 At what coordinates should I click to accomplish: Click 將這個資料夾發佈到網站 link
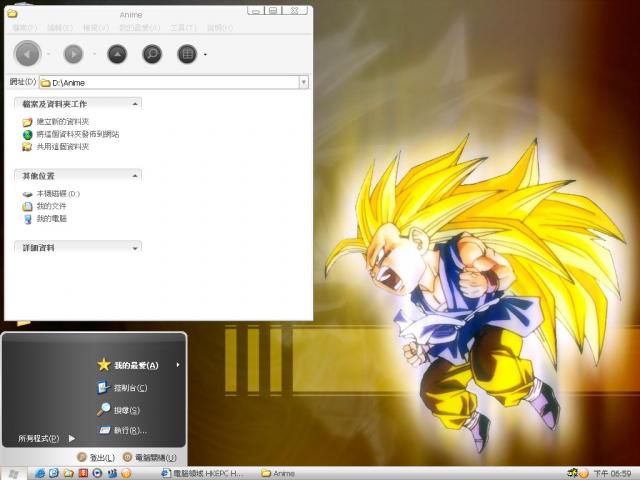click(78, 134)
